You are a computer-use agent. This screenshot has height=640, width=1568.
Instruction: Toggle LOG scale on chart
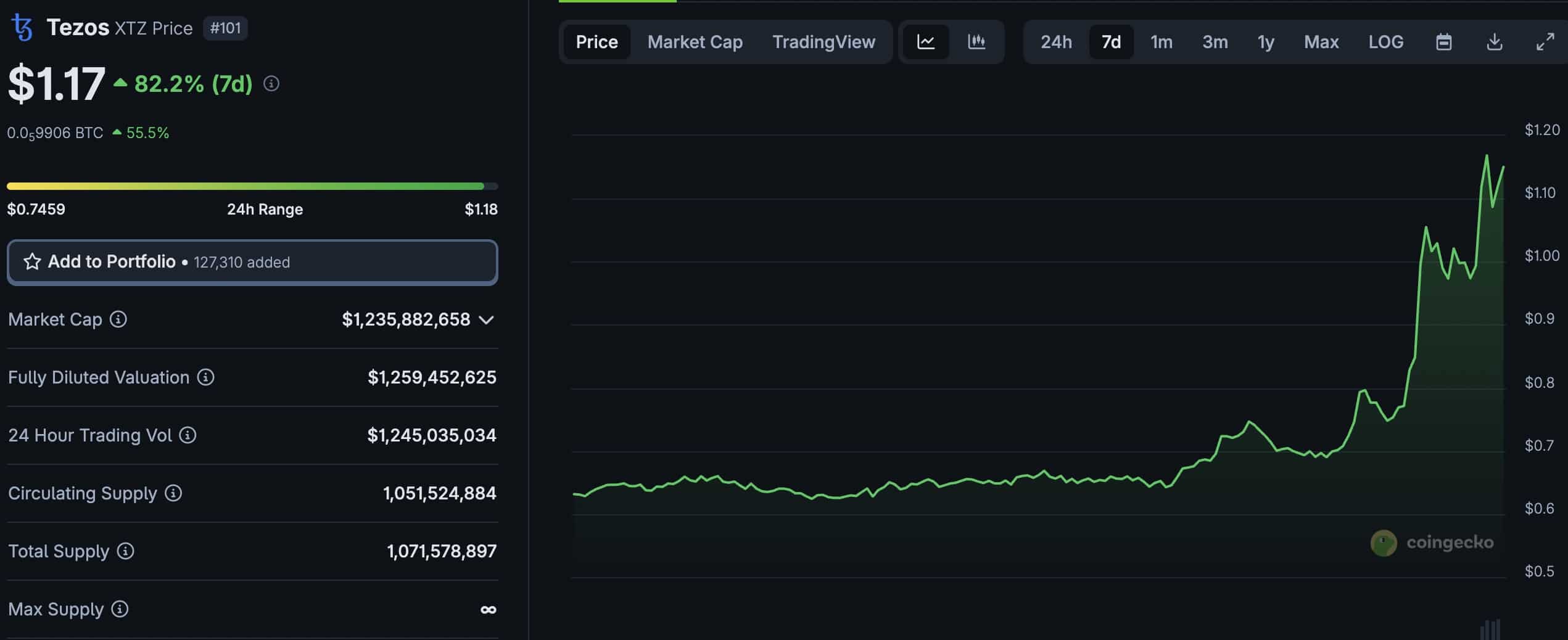(x=1386, y=42)
